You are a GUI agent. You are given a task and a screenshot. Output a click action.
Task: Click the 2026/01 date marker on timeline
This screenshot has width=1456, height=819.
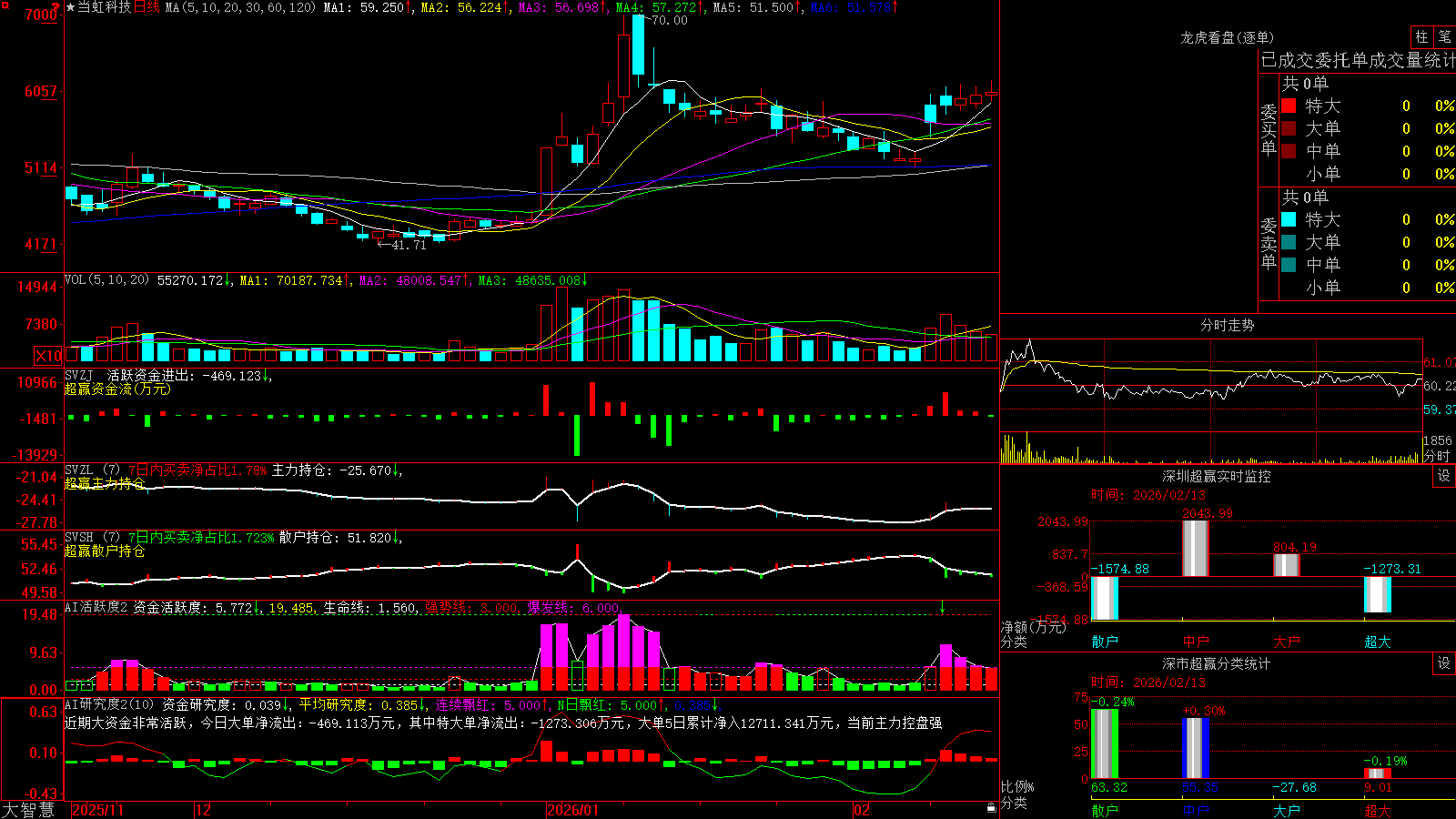(x=572, y=810)
